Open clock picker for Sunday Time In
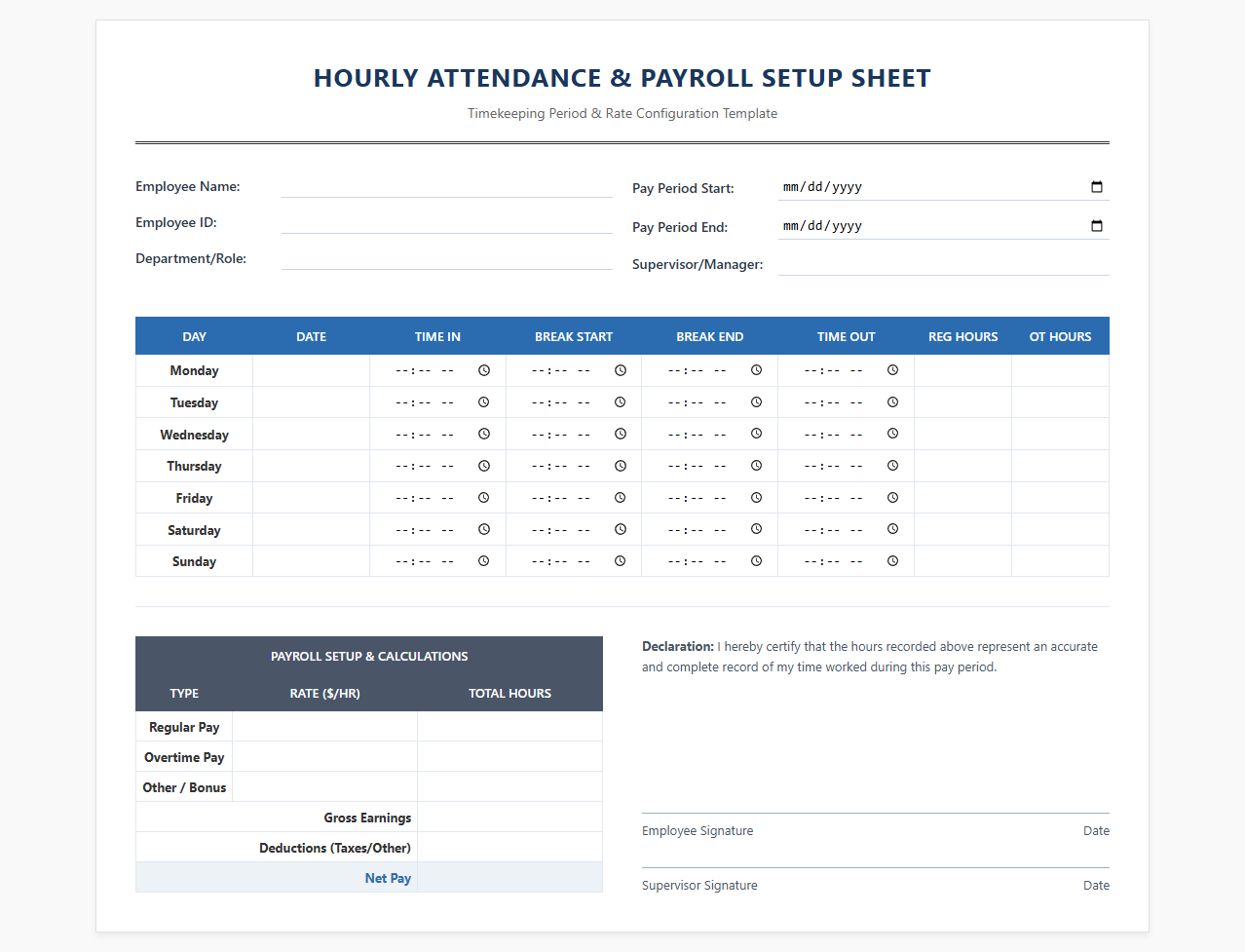 tap(484, 561)
